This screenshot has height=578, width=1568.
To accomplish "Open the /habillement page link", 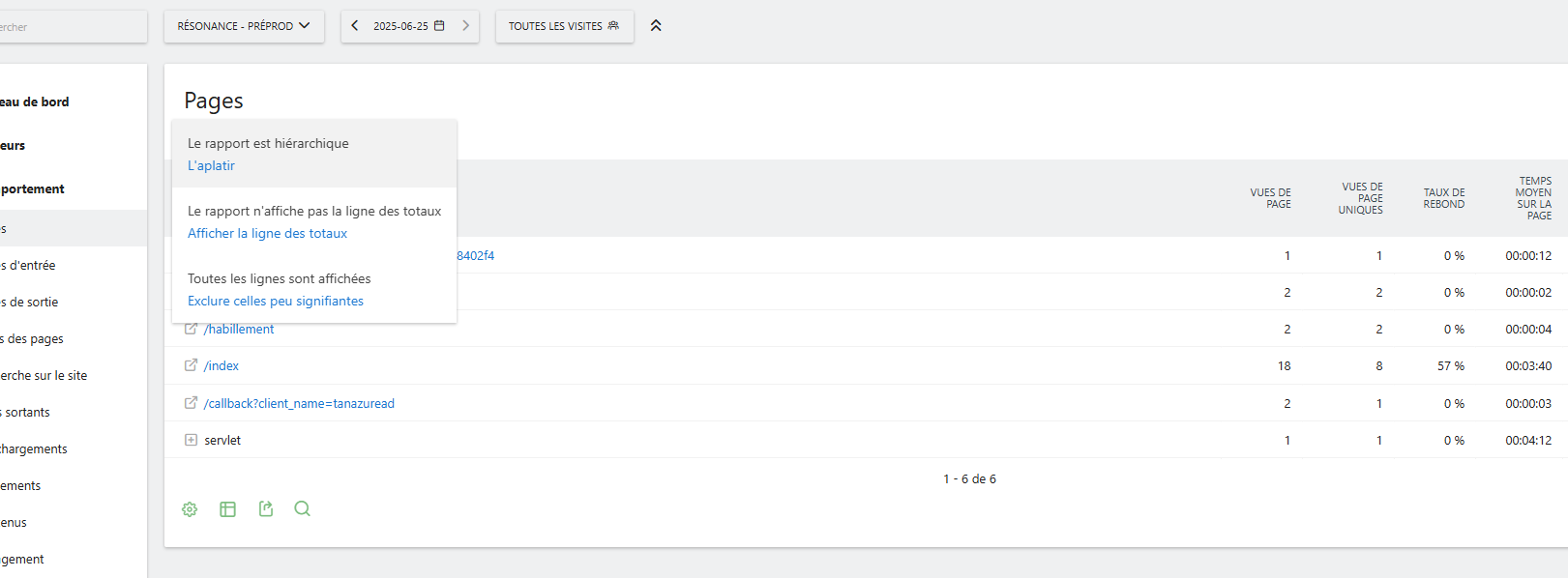I will click(x=239, y=330).
